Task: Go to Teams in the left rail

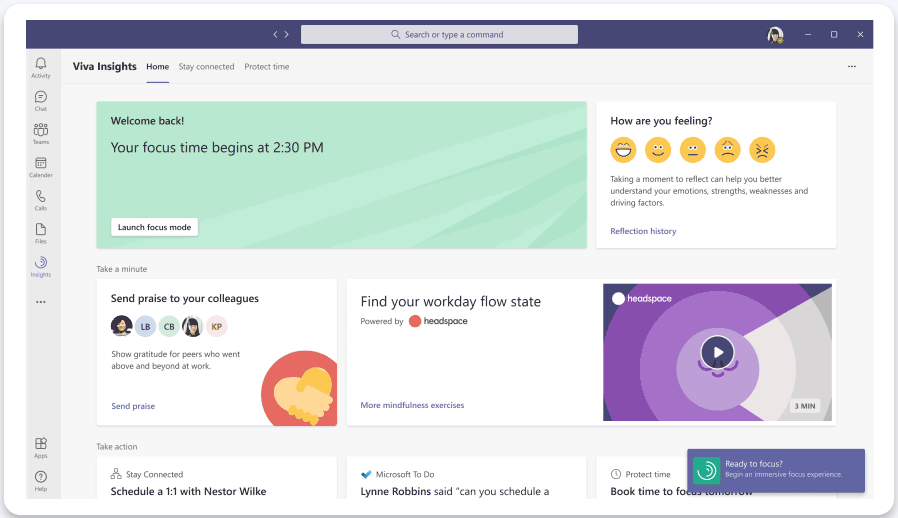Action: [x=41, y=133]
